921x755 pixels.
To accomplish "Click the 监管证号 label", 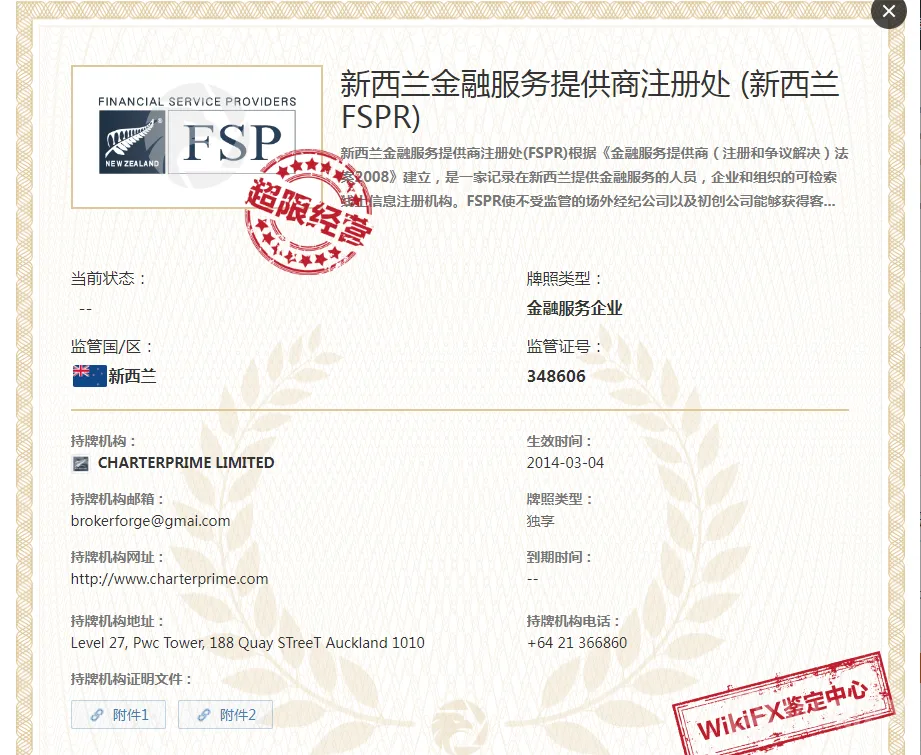I will click(x=564, y=347).
